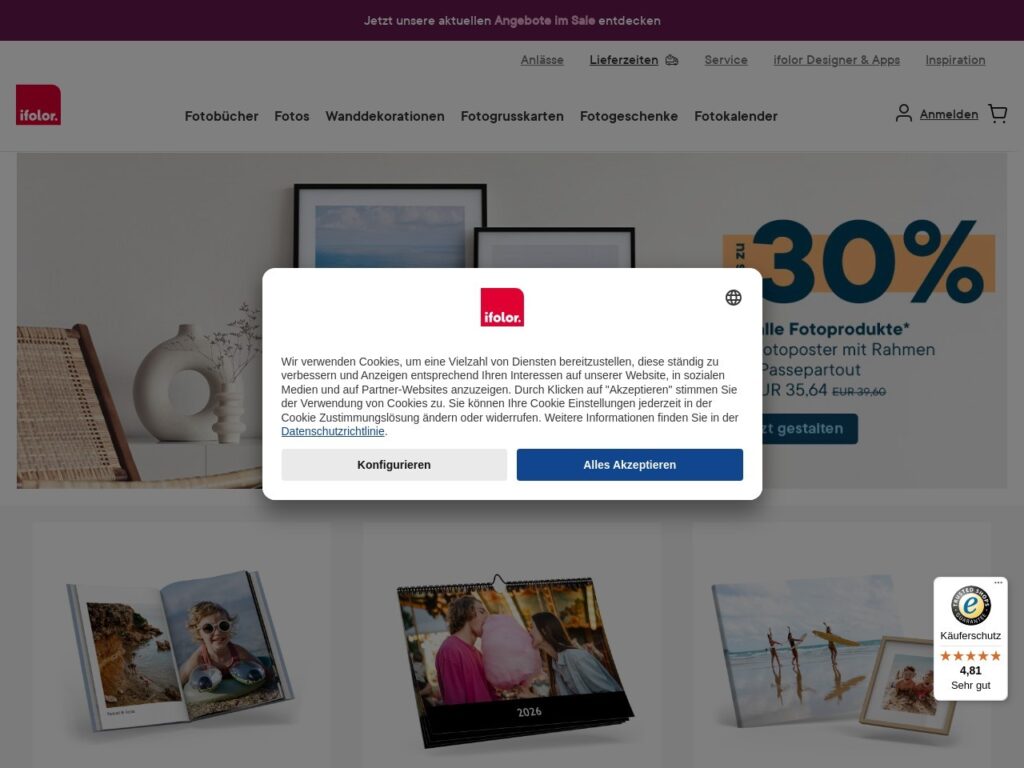This screenshot has width=1024, height=768.
Task: Expand the Anlässe top navigation link
Action: click(x=542, y=60)
